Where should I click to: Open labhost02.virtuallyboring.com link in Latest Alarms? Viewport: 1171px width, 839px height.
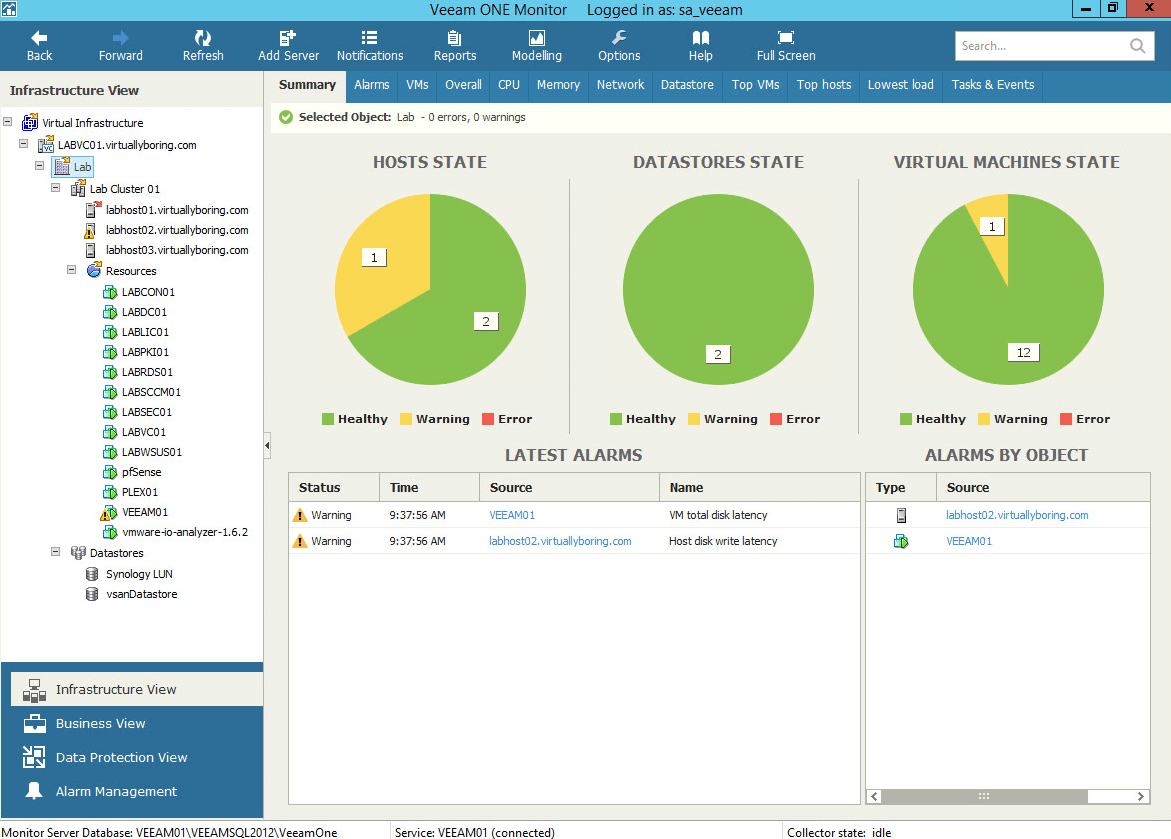click(560, 541)
